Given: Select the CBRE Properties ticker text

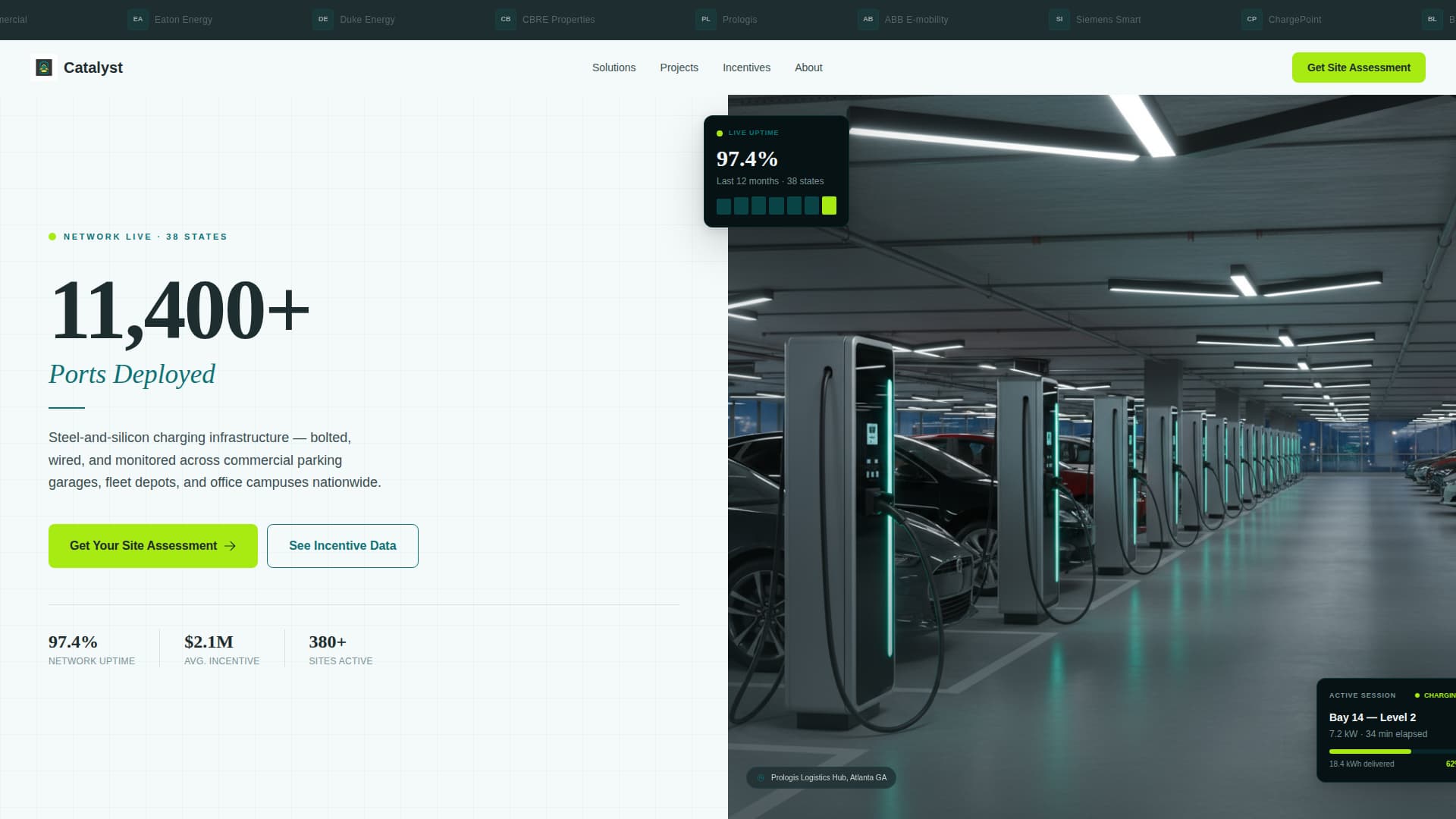Looking at the screenshot, I should (x=558, y=20).
